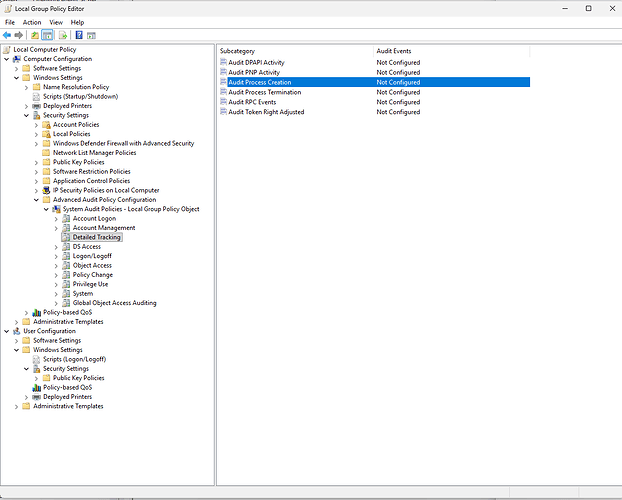Open the Action menu
Image resolution: width=622 pixels, height=500 pixels.
32,22
